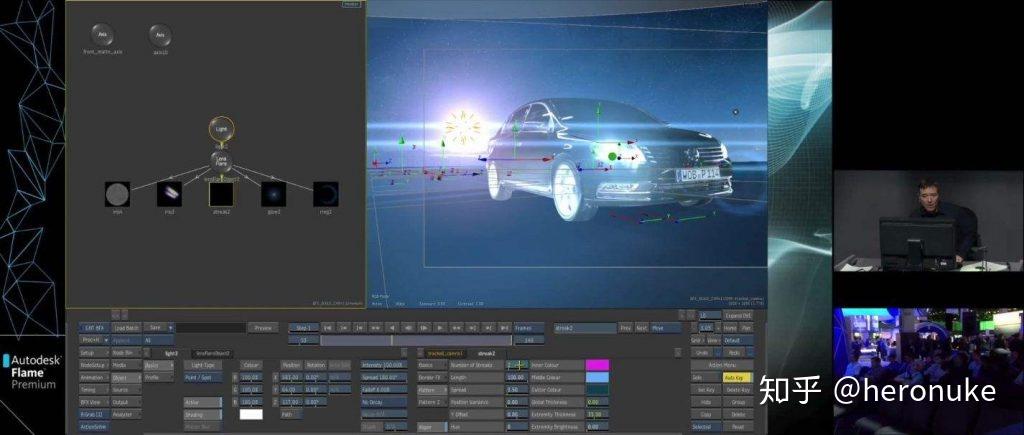Click the Path button under Position
This screenshot has width=1024, height=435.
coord(291,415)
